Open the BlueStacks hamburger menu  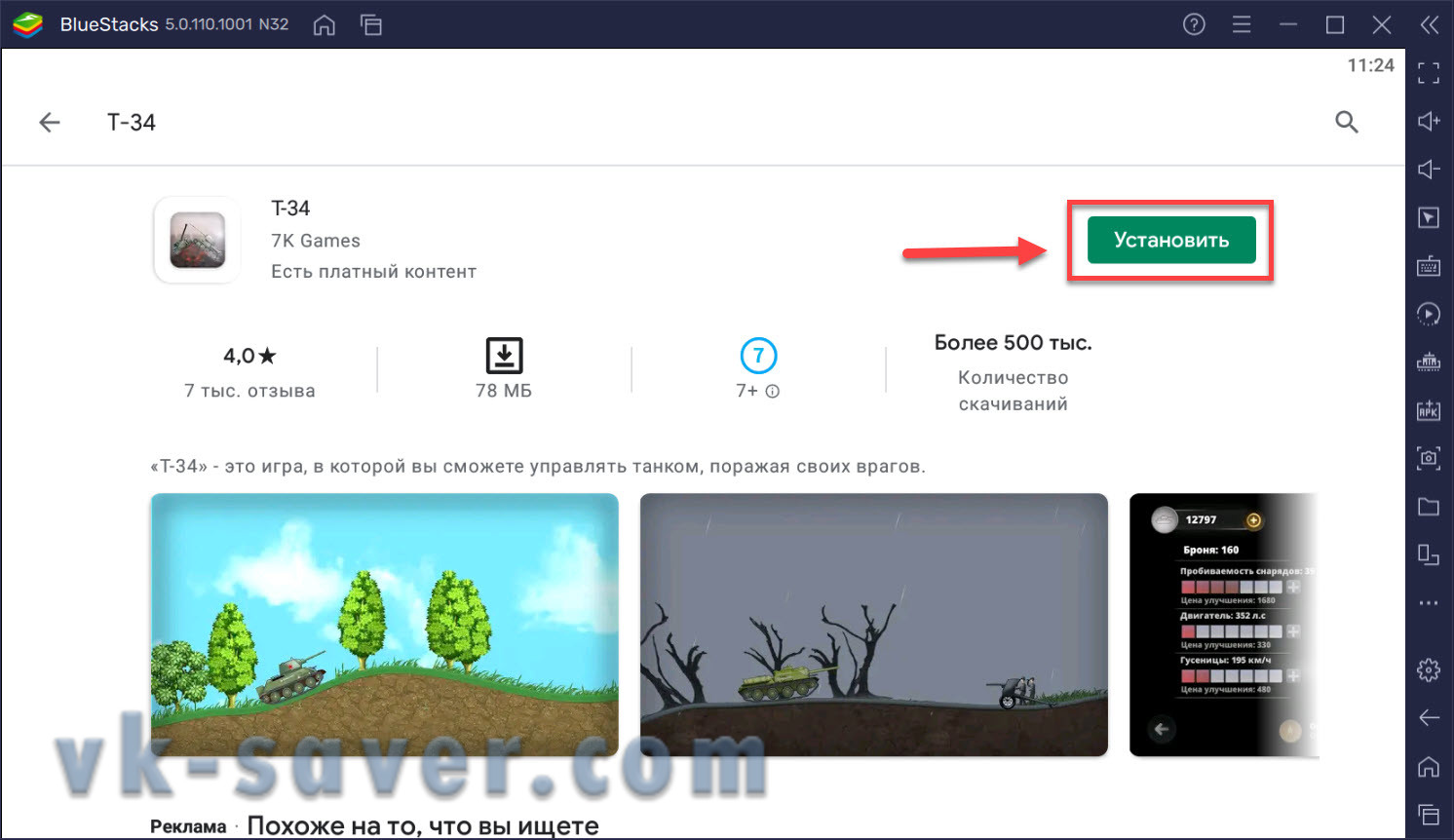point(1242,24)
